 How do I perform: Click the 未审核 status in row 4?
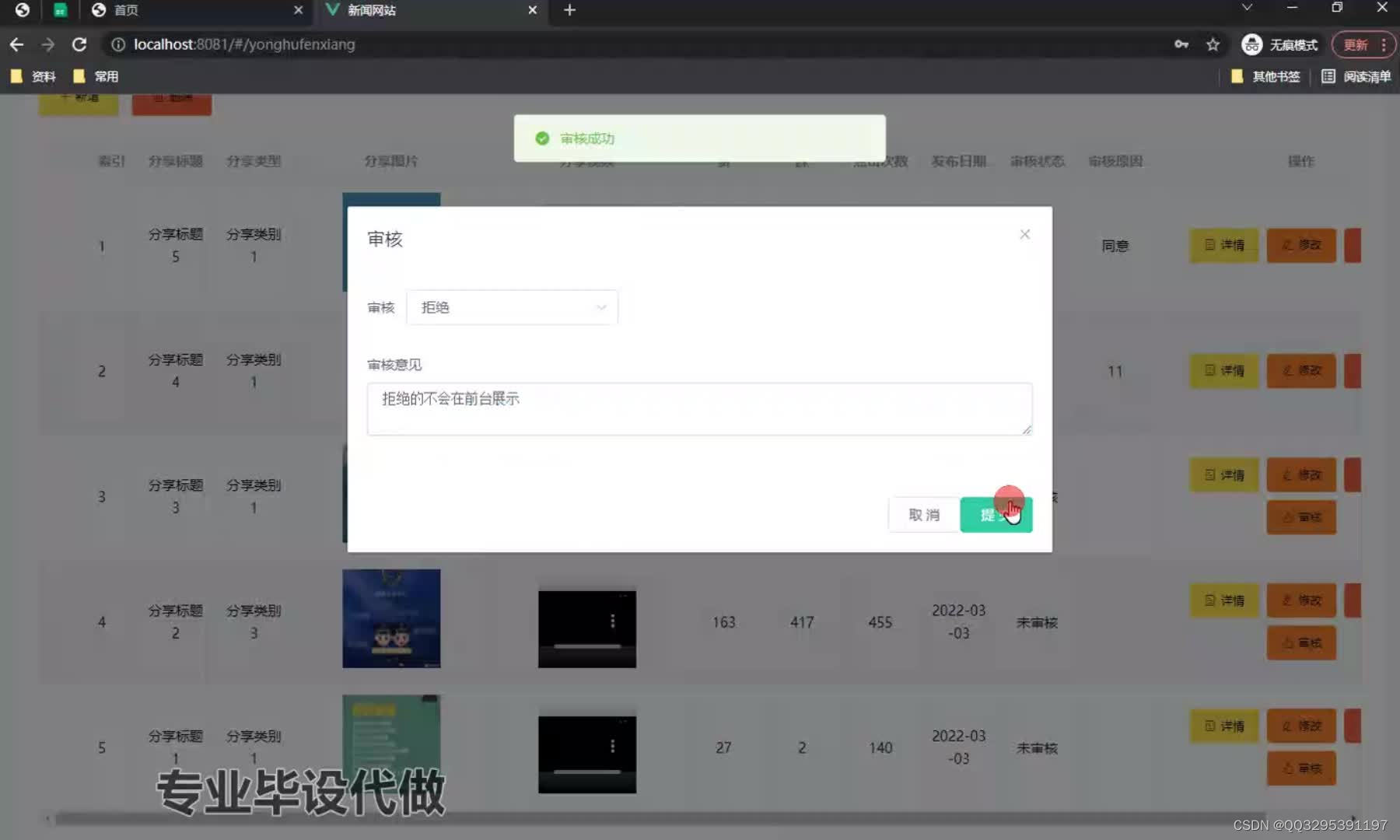click(1037, 622)
